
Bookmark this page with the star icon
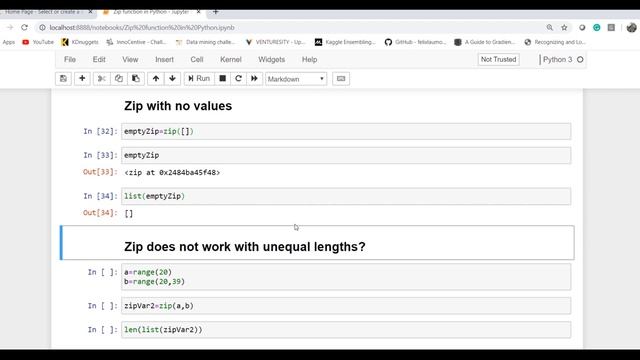(x=564, y=27)
